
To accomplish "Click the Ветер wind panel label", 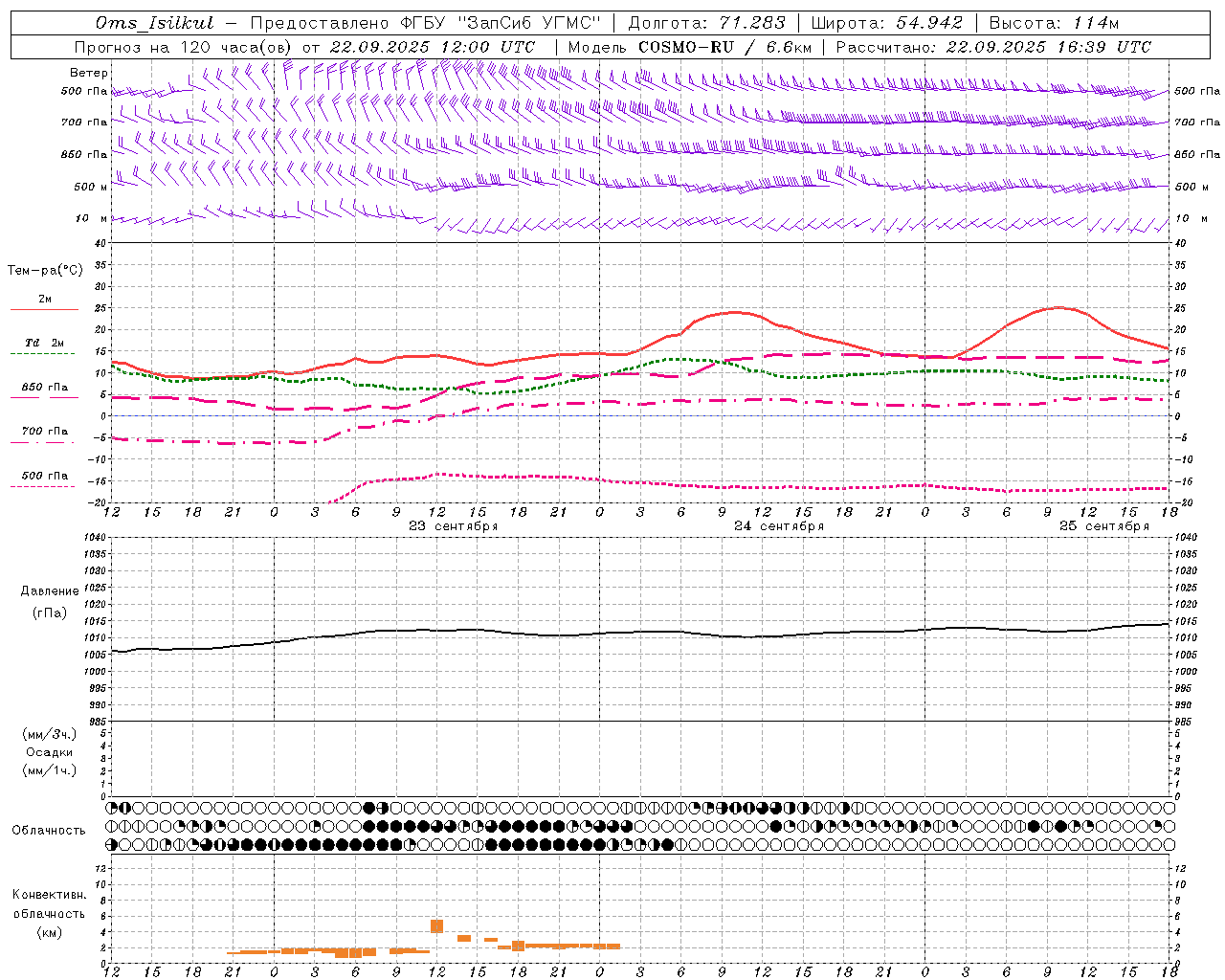I will point(89,73).
